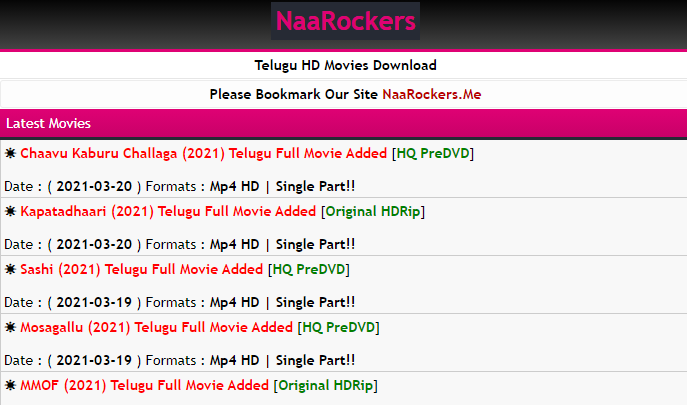Open Mosagallu (2021) Telugu Full Movie link
This screenshot has width=687, height=405.
pos(156,327)
